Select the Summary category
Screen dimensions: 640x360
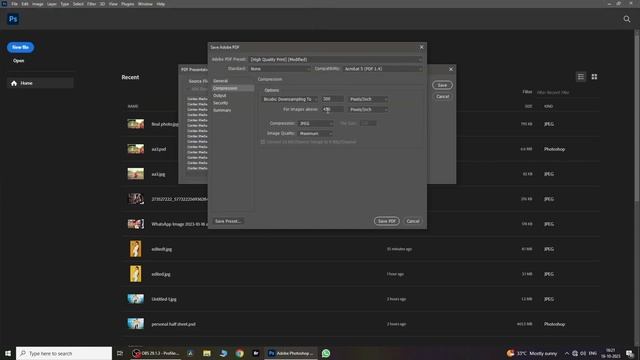pyautogui.click(x=222, y=110)
